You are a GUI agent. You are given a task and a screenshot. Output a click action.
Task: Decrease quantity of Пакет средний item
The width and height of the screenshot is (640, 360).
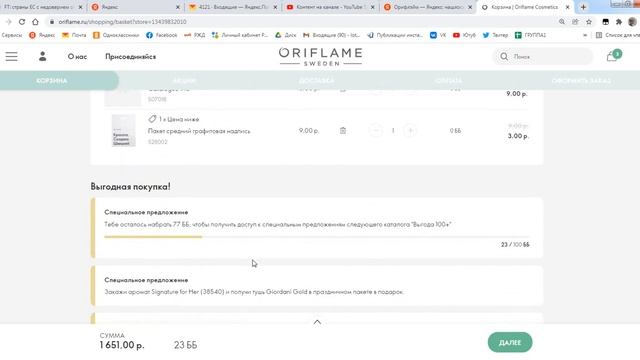[x=376, y=131]
